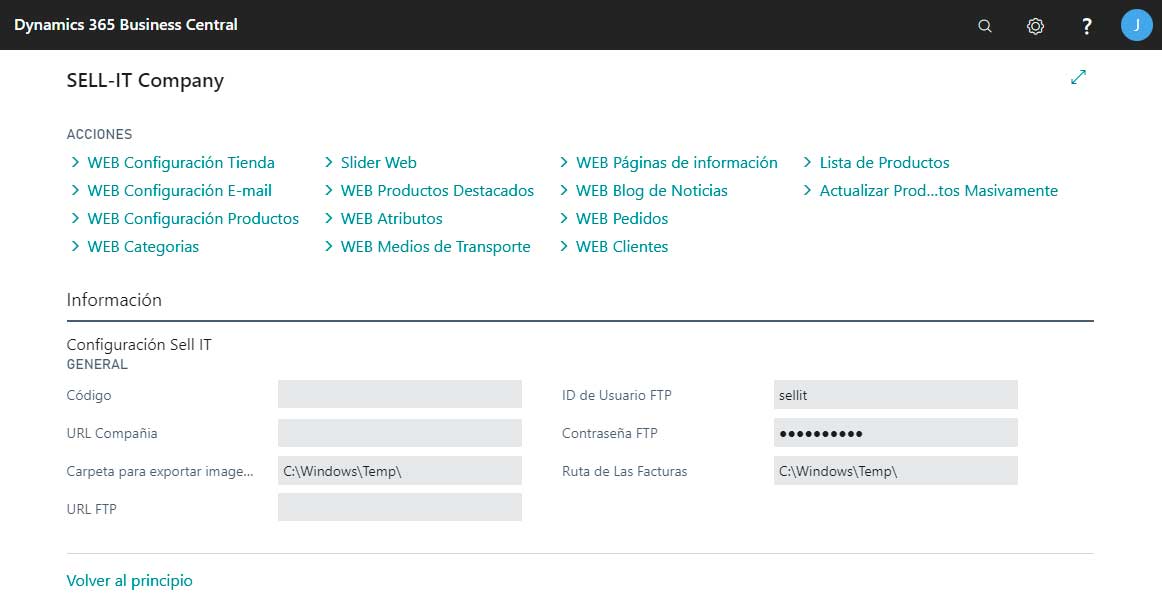Open the search magnifier icon
Image resolution: width=1162 pixels, height=612 pixels.
click(984, 26)
